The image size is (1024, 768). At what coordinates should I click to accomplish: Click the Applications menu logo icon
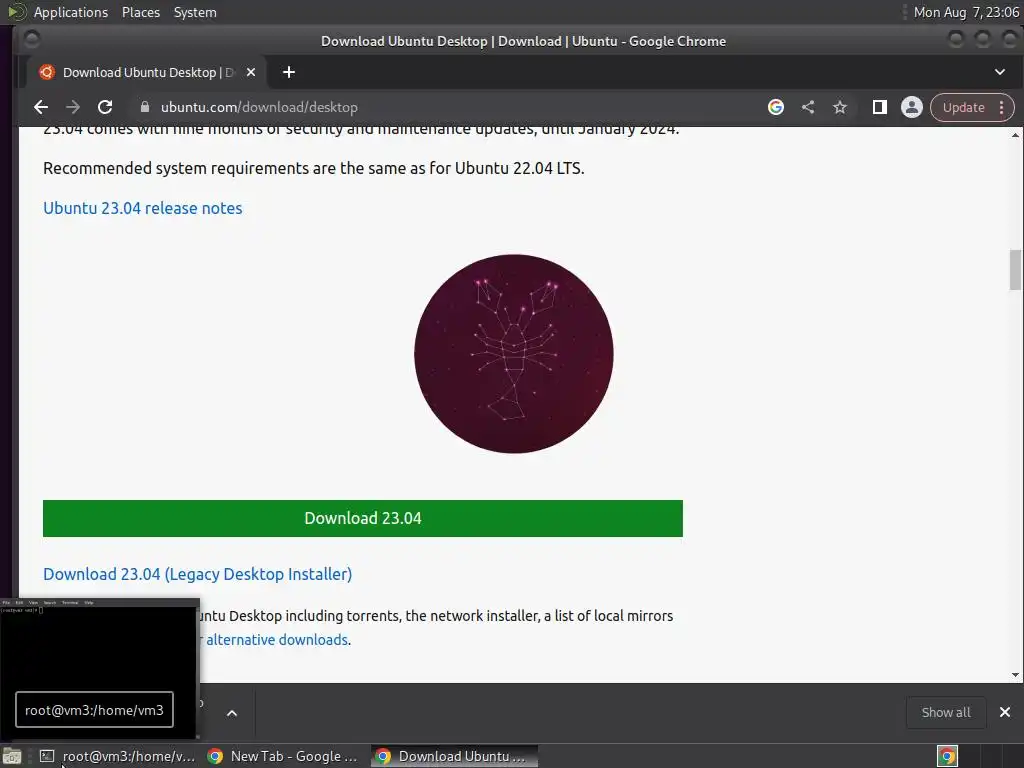(x=16, y=12)
